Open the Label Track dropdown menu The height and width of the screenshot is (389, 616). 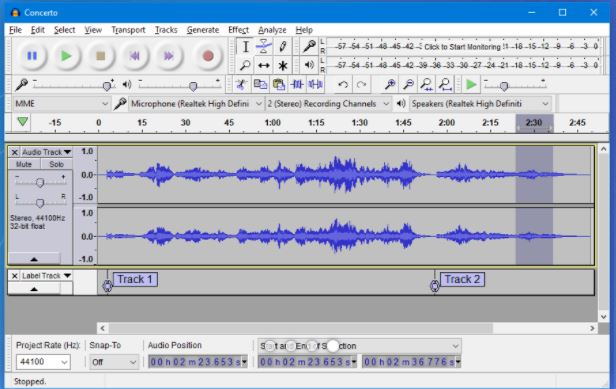pyautogui.click(x=46, y=276)
